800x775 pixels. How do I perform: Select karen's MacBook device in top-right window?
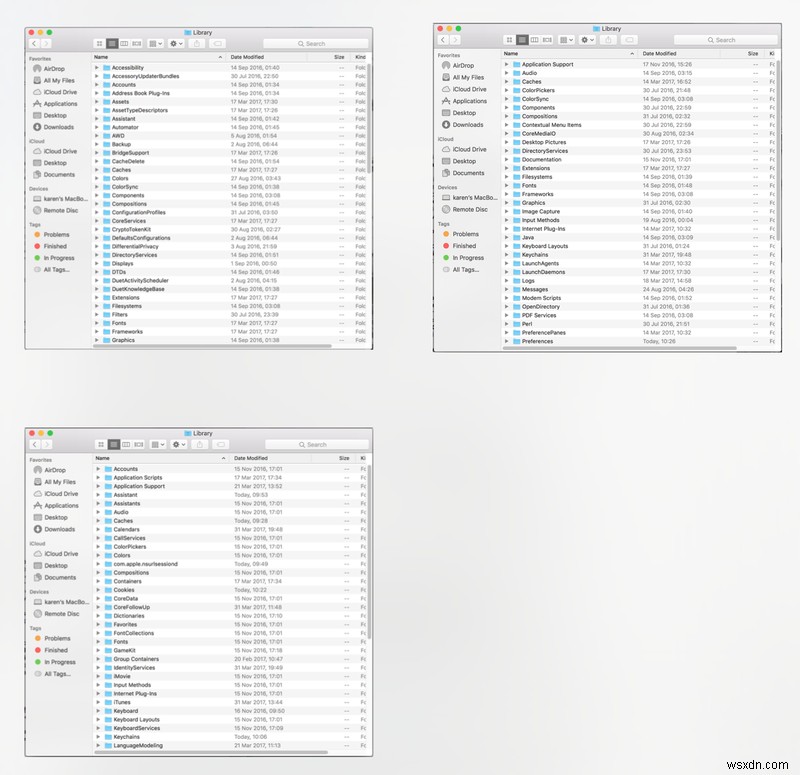469,197
